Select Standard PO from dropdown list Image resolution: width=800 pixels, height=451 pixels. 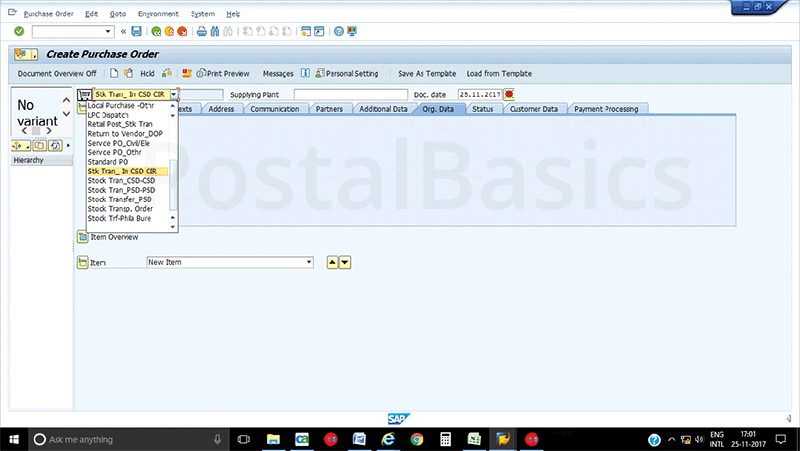tap(108, 162)
